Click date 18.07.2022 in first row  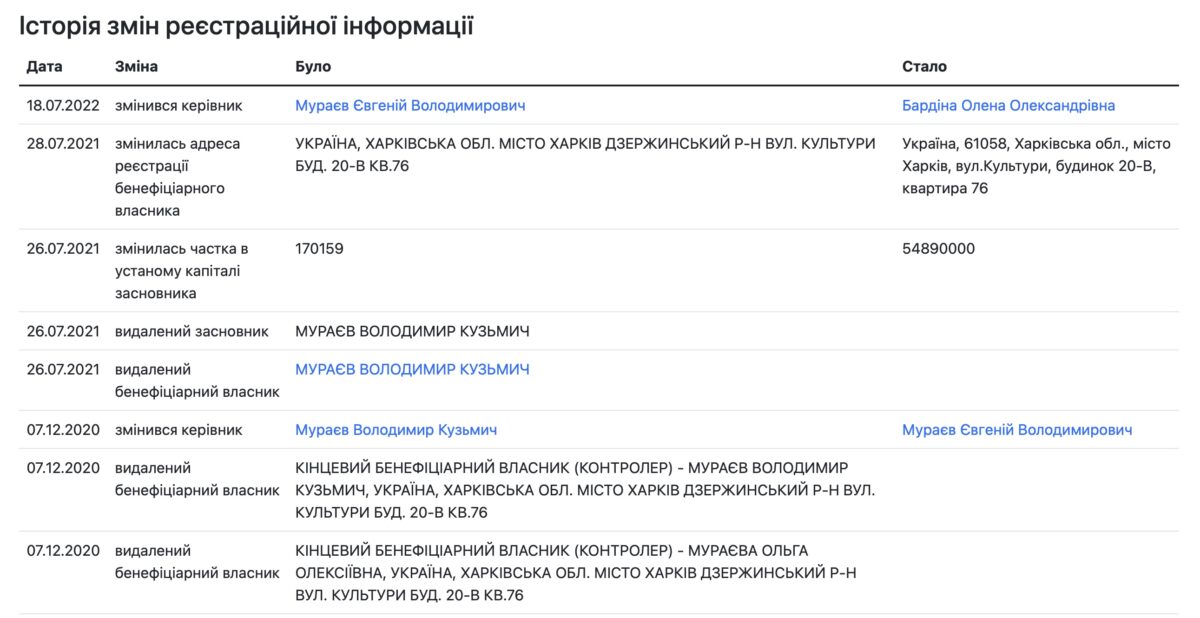click(63, 106)
